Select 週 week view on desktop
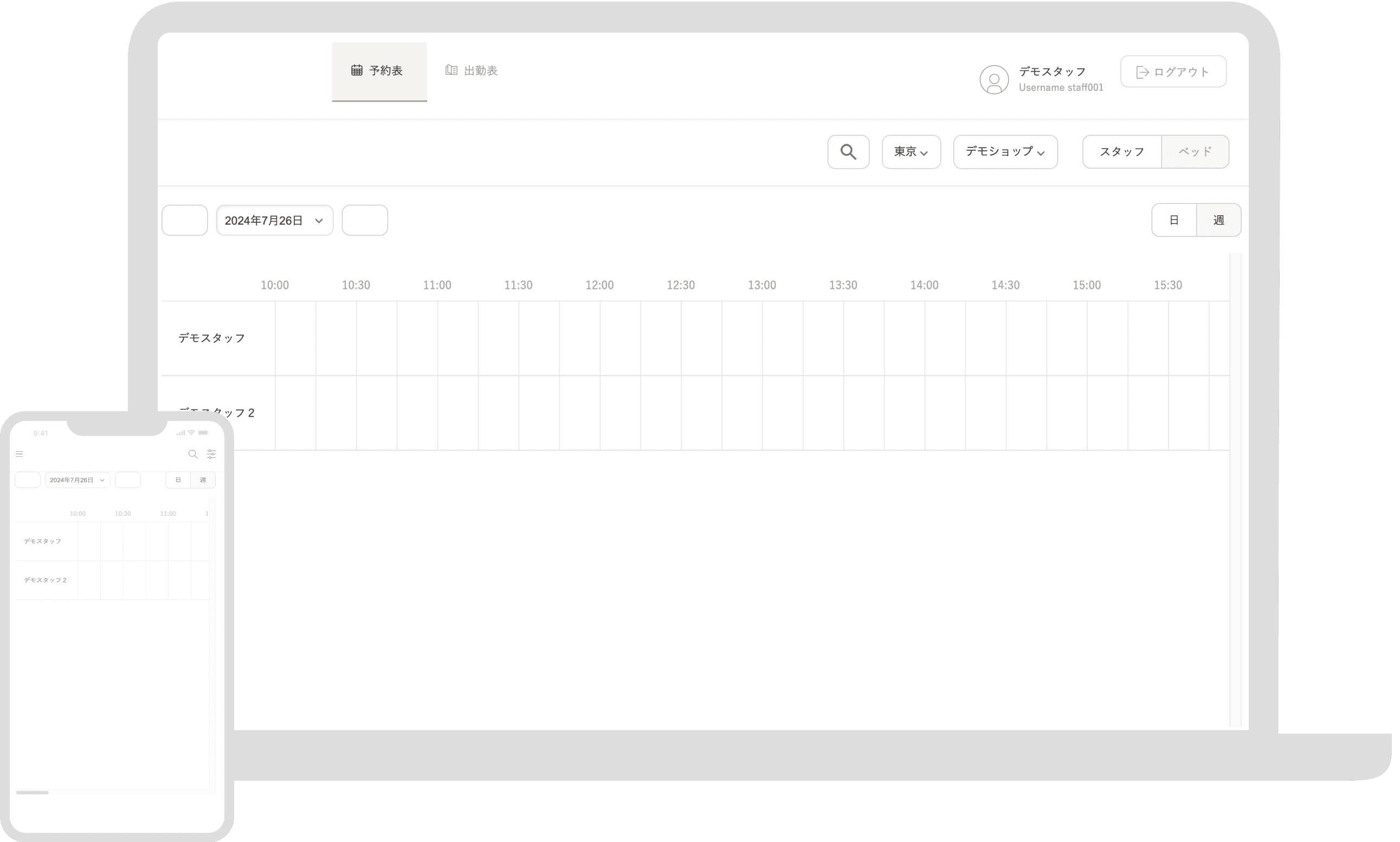The height and width of the screenshot is (842, 1400). coord(1218,220)
